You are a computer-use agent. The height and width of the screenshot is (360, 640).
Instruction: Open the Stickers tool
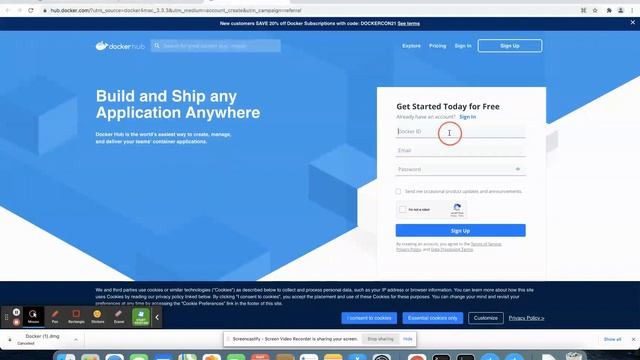click(x=97, y=316)
